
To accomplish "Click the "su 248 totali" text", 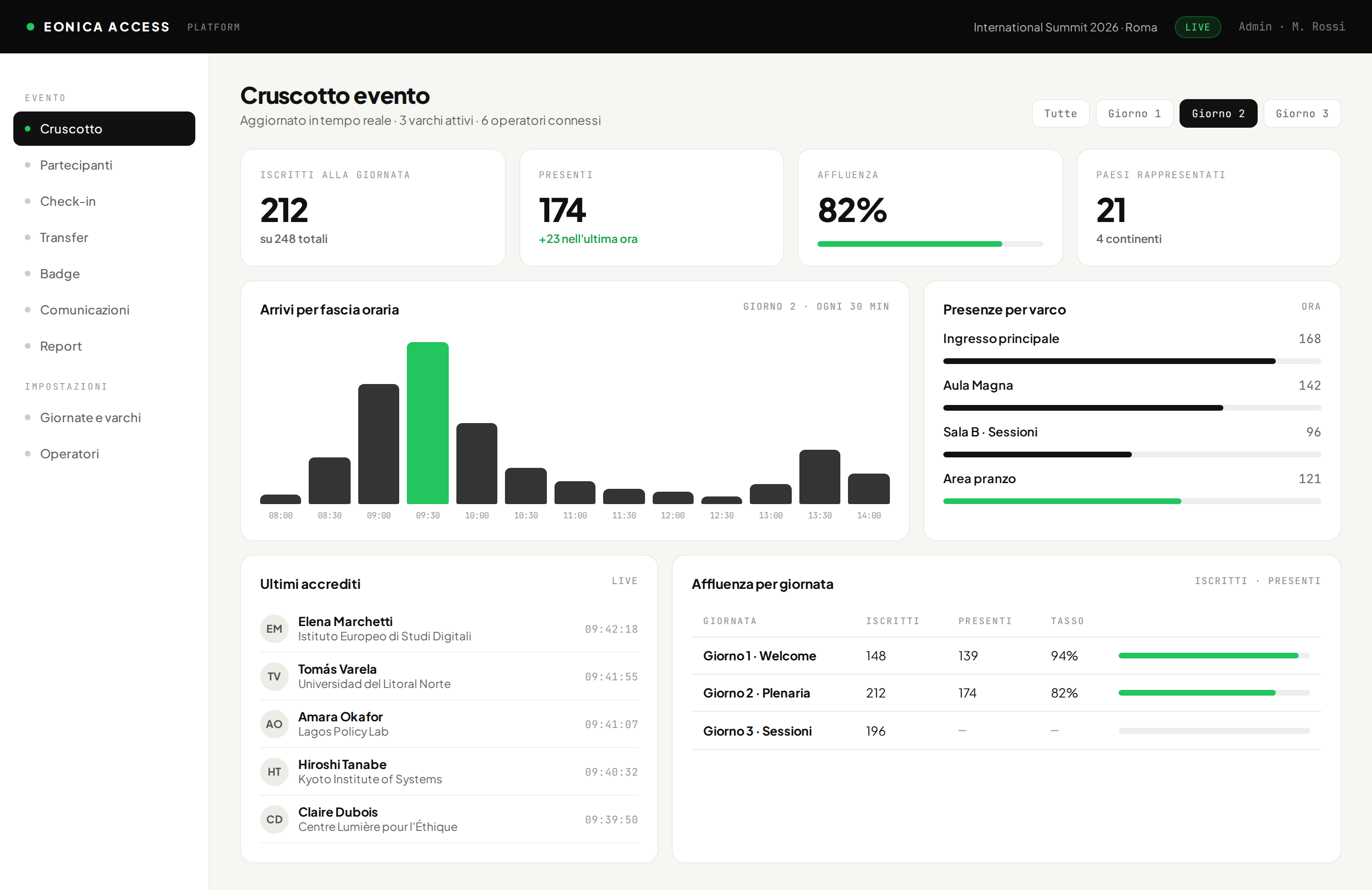I will pos(293,239).
